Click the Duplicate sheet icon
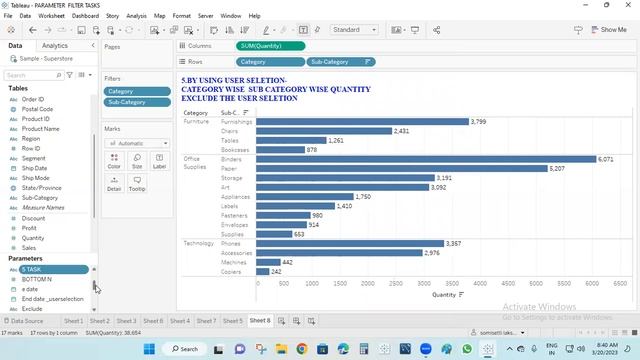This screenshot has width=640, height=360. [x=174, y=30]
